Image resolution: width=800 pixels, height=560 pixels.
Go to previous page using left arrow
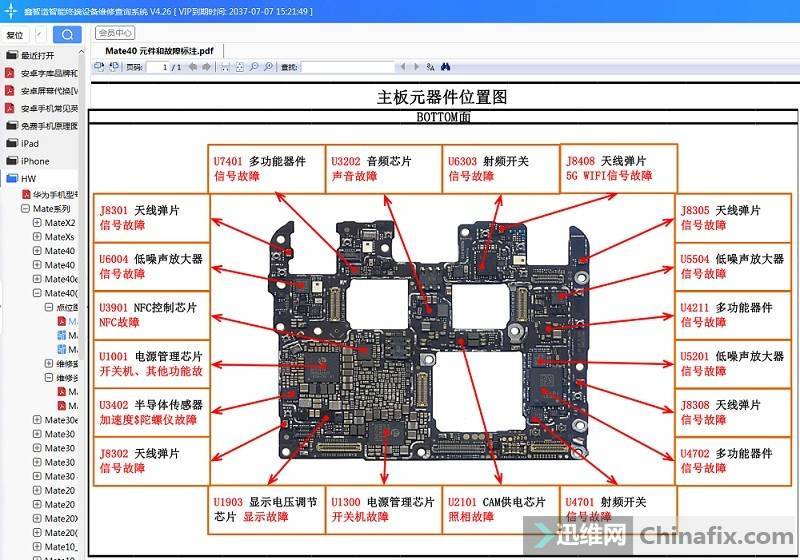(193, 67)
